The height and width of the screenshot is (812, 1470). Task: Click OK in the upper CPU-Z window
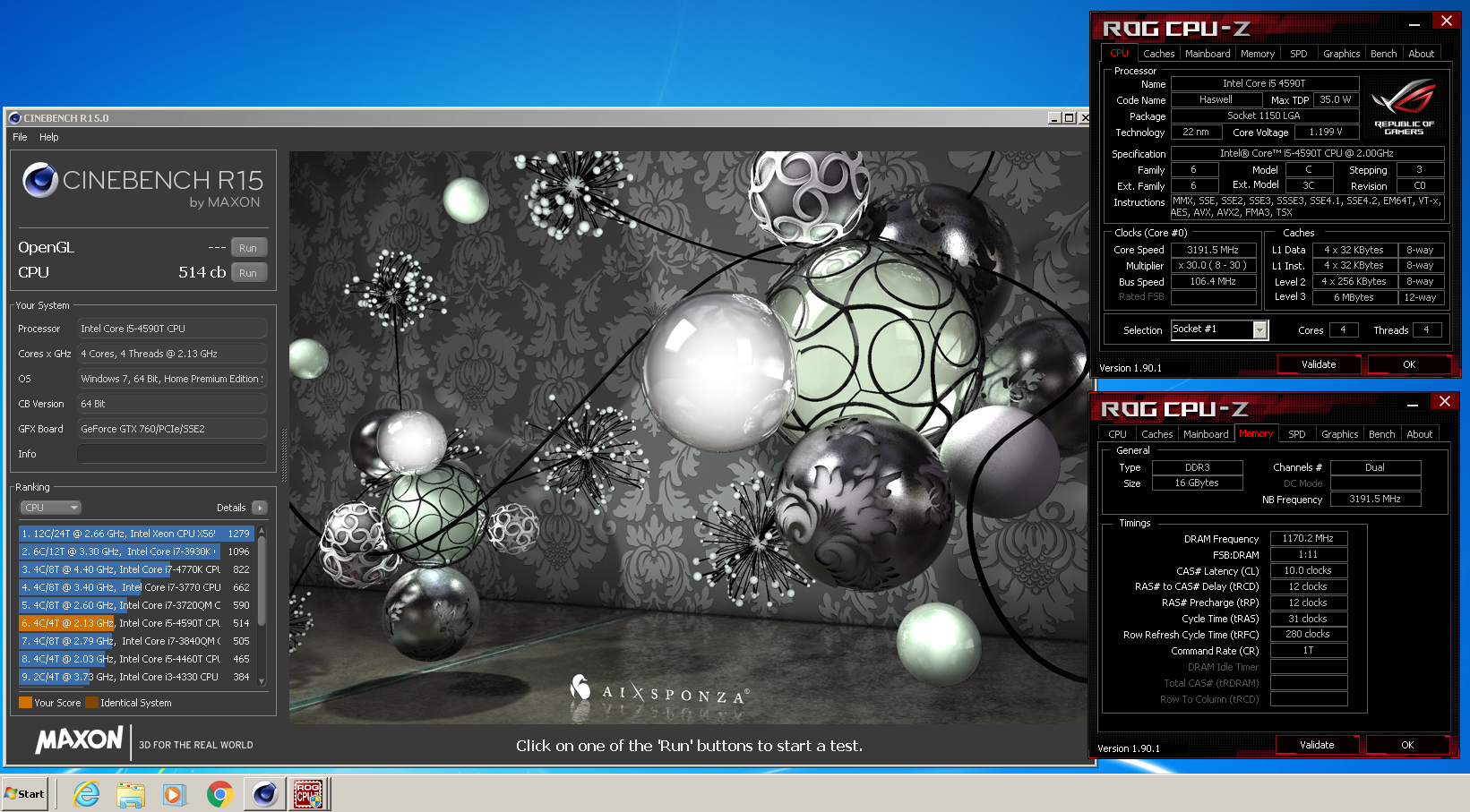[x=1409, y=364]
